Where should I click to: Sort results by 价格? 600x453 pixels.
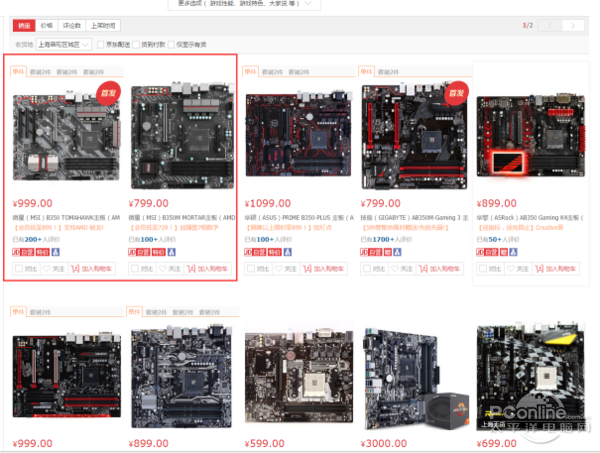pos(46,26)
